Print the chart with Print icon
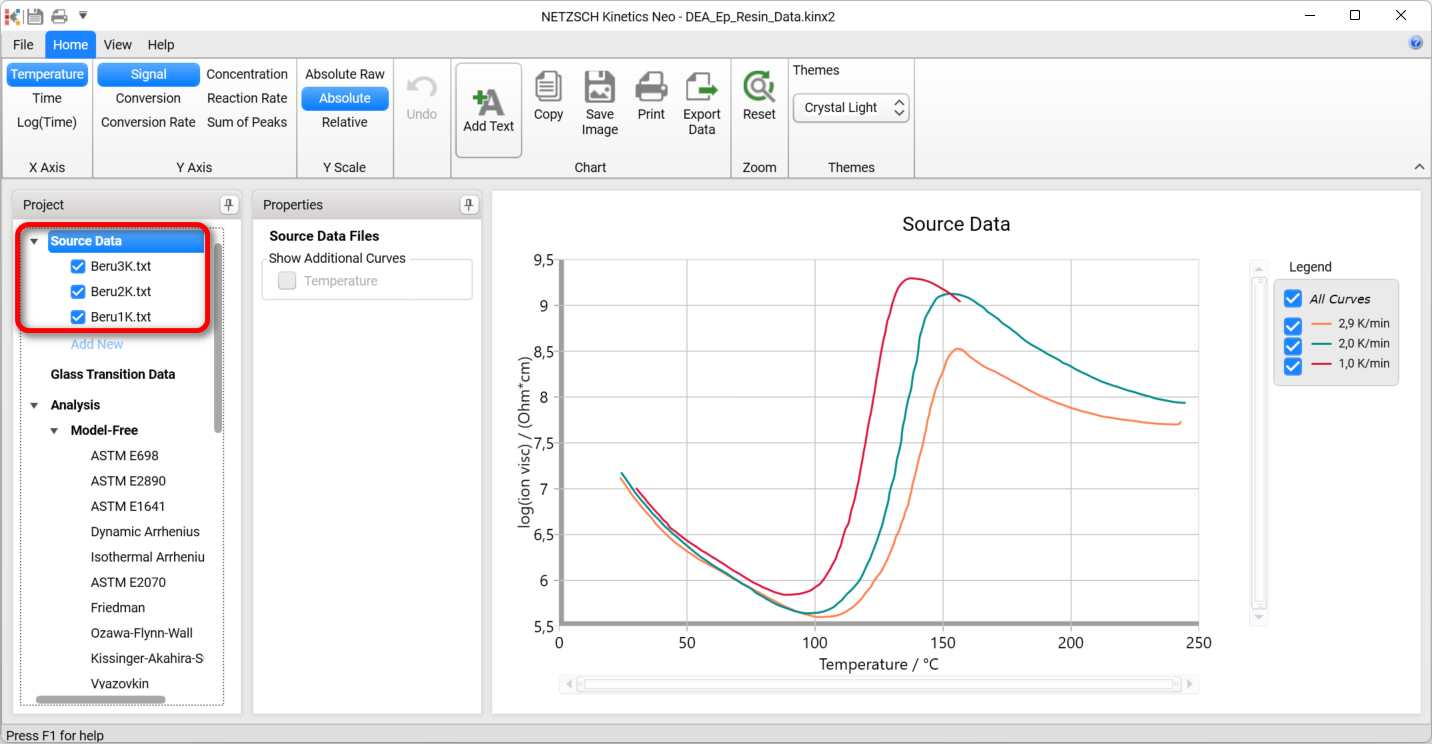1432x744 pixels. point(651,88)
